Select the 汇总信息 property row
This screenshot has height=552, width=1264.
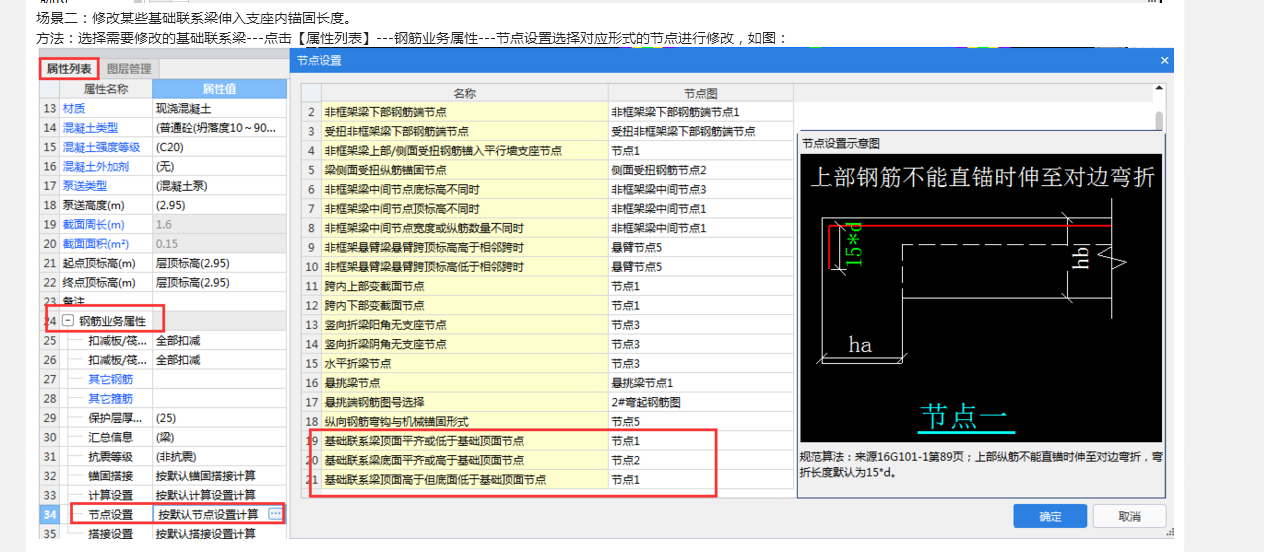(x=163, y=437)
